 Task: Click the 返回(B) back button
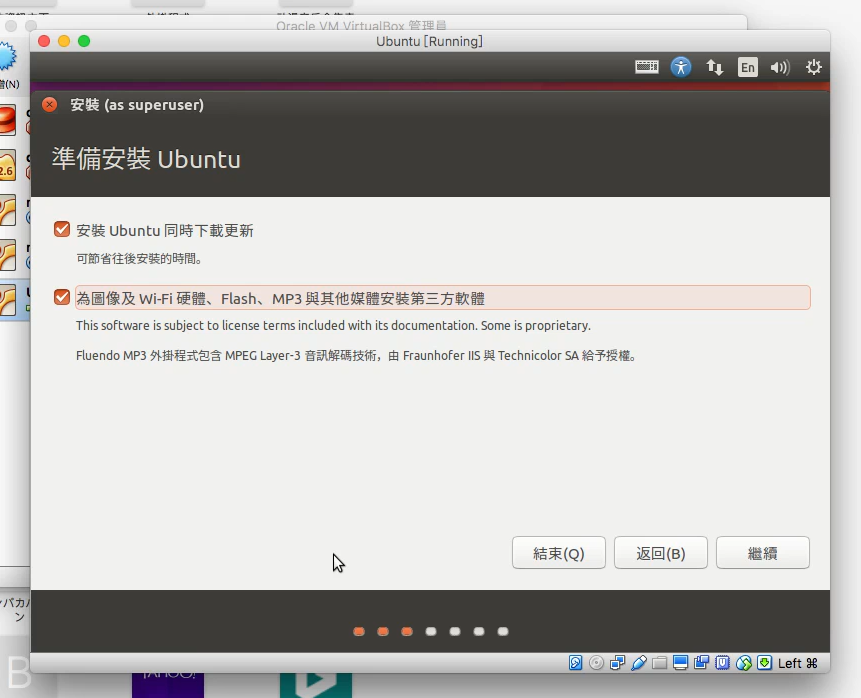coord(661,552)
